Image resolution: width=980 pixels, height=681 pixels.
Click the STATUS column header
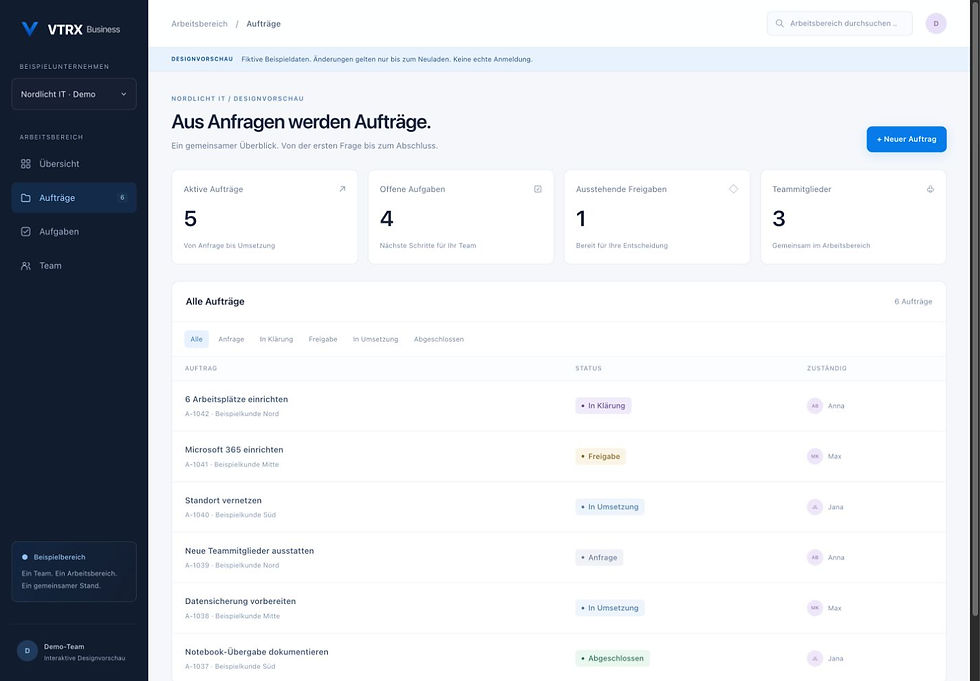click(x=588, y=368)
